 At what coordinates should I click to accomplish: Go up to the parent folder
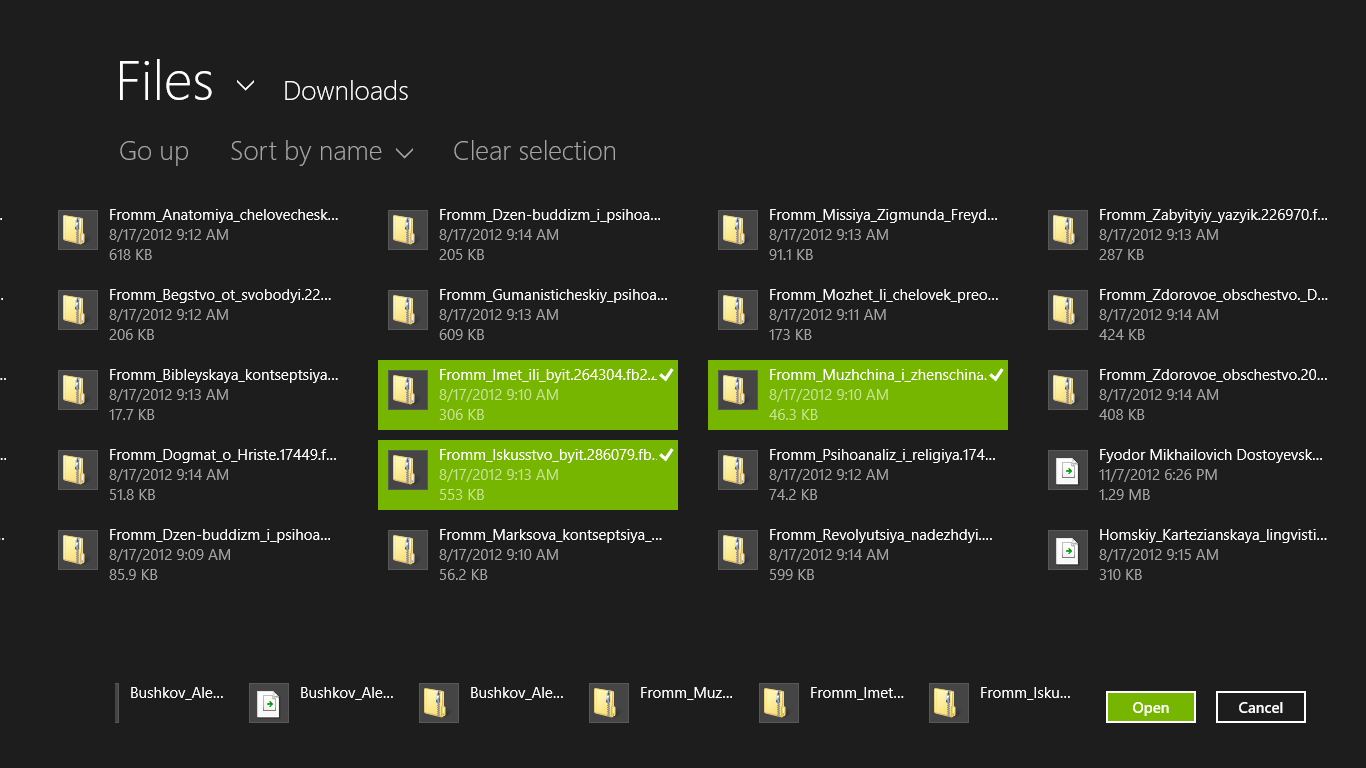point(154,152)
